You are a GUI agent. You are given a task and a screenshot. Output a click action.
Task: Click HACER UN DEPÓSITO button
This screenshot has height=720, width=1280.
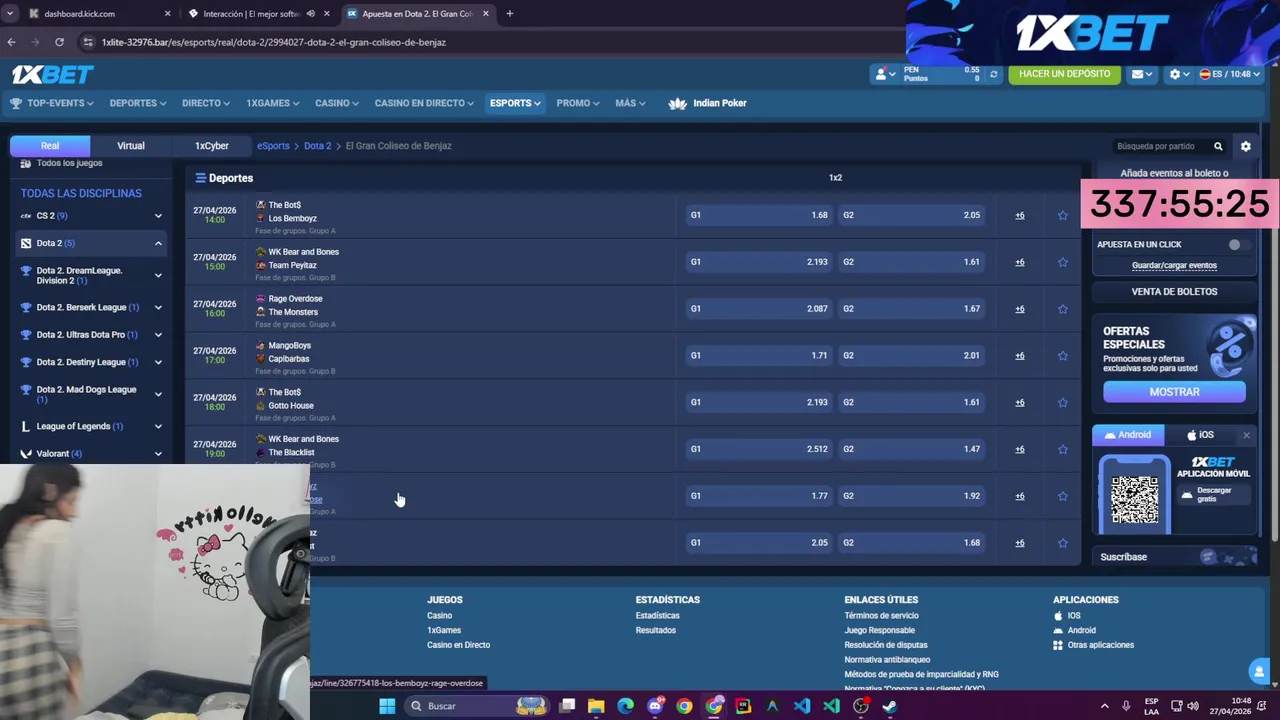(1064, 74)
